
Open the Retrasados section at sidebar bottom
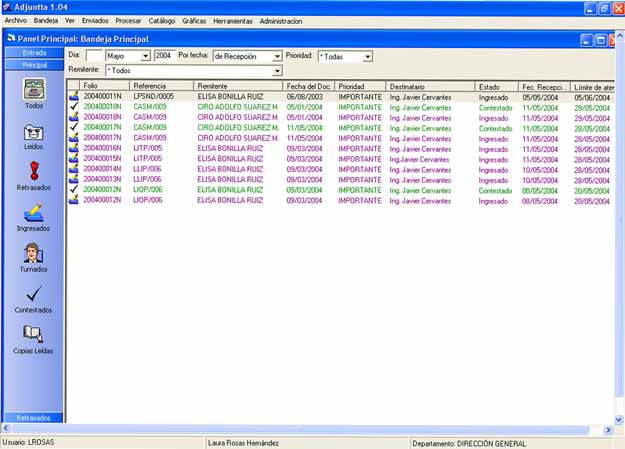33,417
